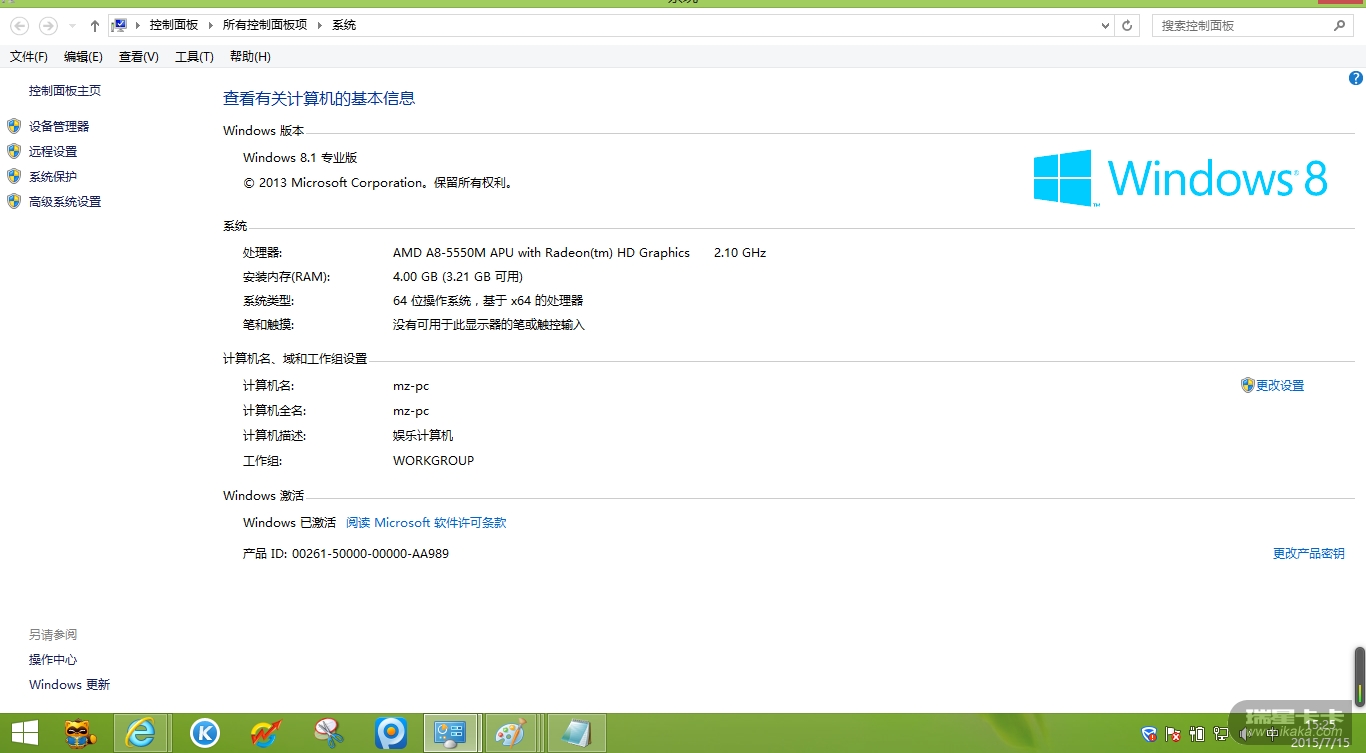The height and width of the screenshot is (753, 1366).
Task: Click the security shield tray icon
Action: tap(1150, 734)
